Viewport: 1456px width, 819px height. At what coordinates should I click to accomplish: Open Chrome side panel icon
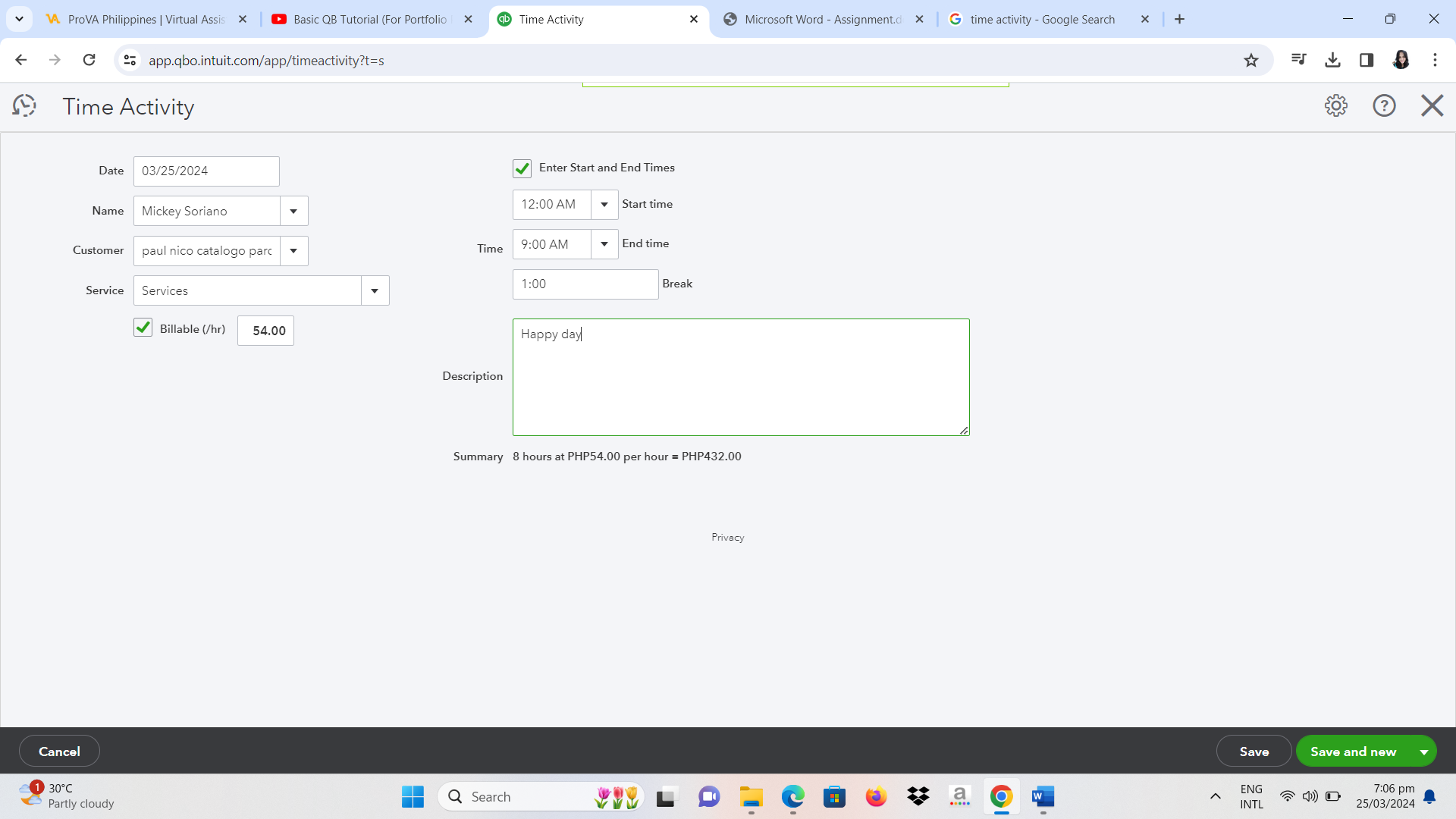(1367, 60)
